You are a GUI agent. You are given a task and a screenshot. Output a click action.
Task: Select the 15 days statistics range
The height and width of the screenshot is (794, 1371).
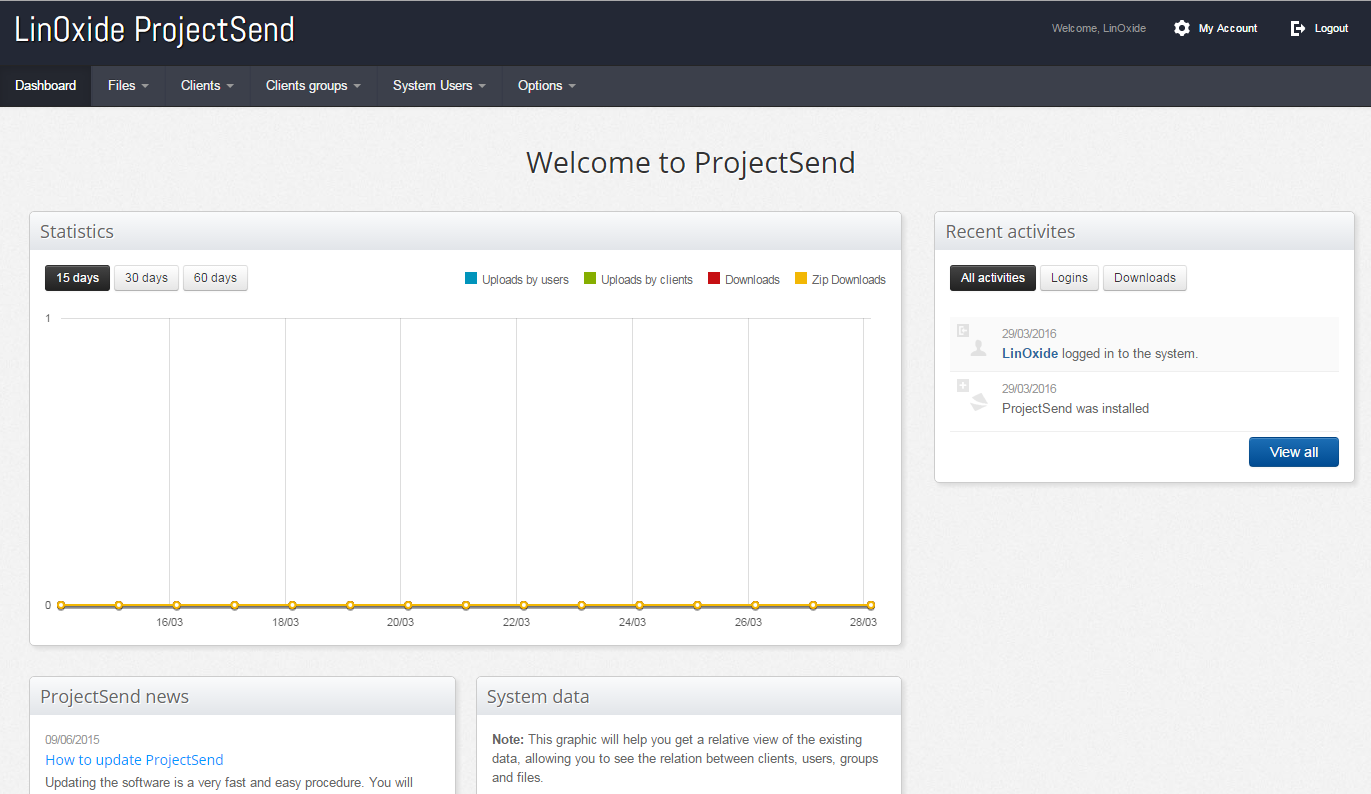(x=77, y=278)
